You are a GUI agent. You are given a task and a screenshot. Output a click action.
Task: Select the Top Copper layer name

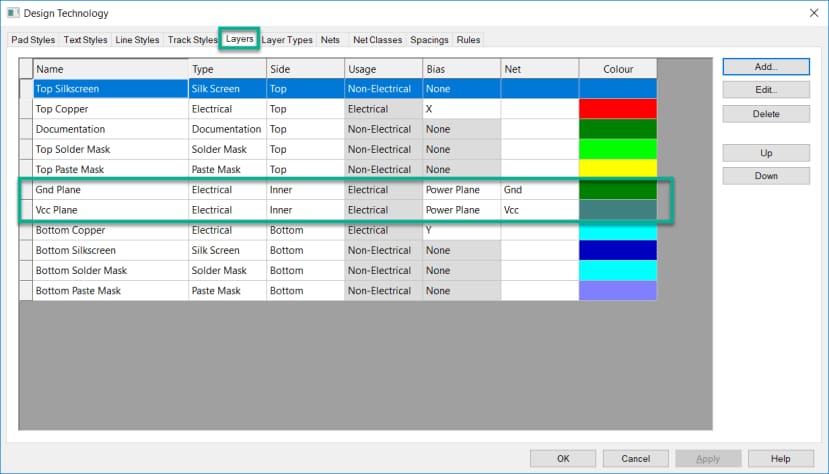110,109
